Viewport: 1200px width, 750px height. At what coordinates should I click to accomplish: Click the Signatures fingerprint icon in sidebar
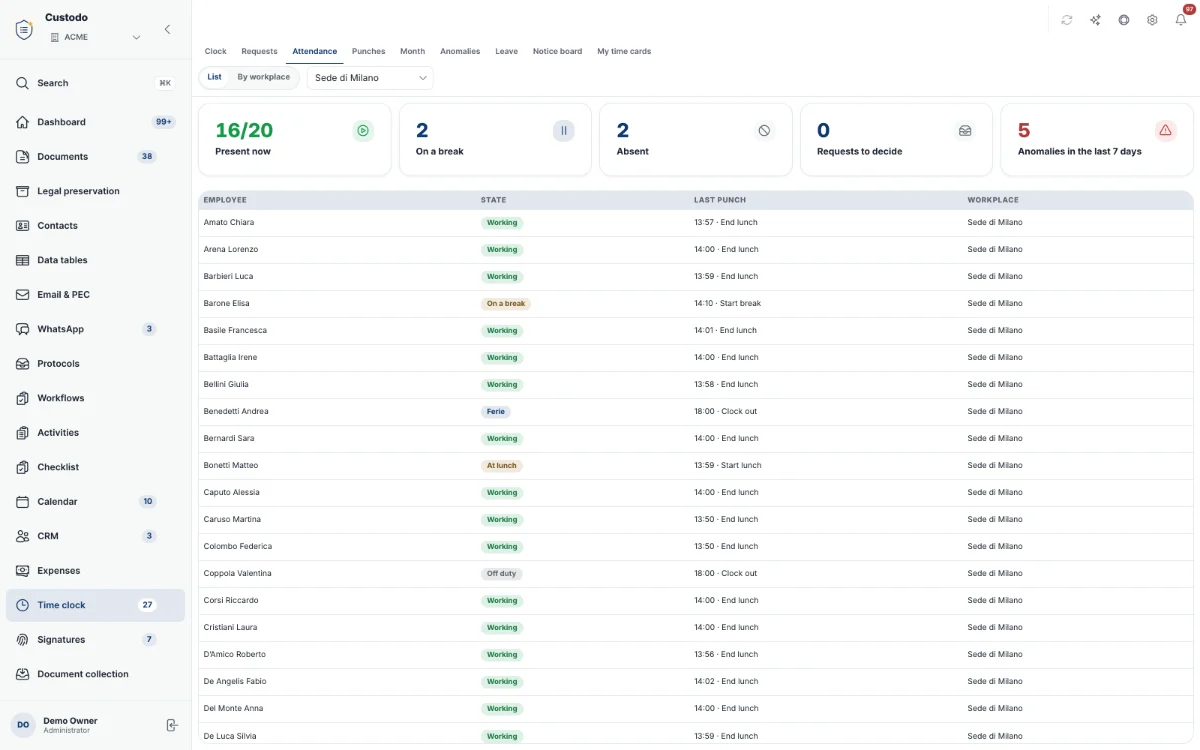23,640
